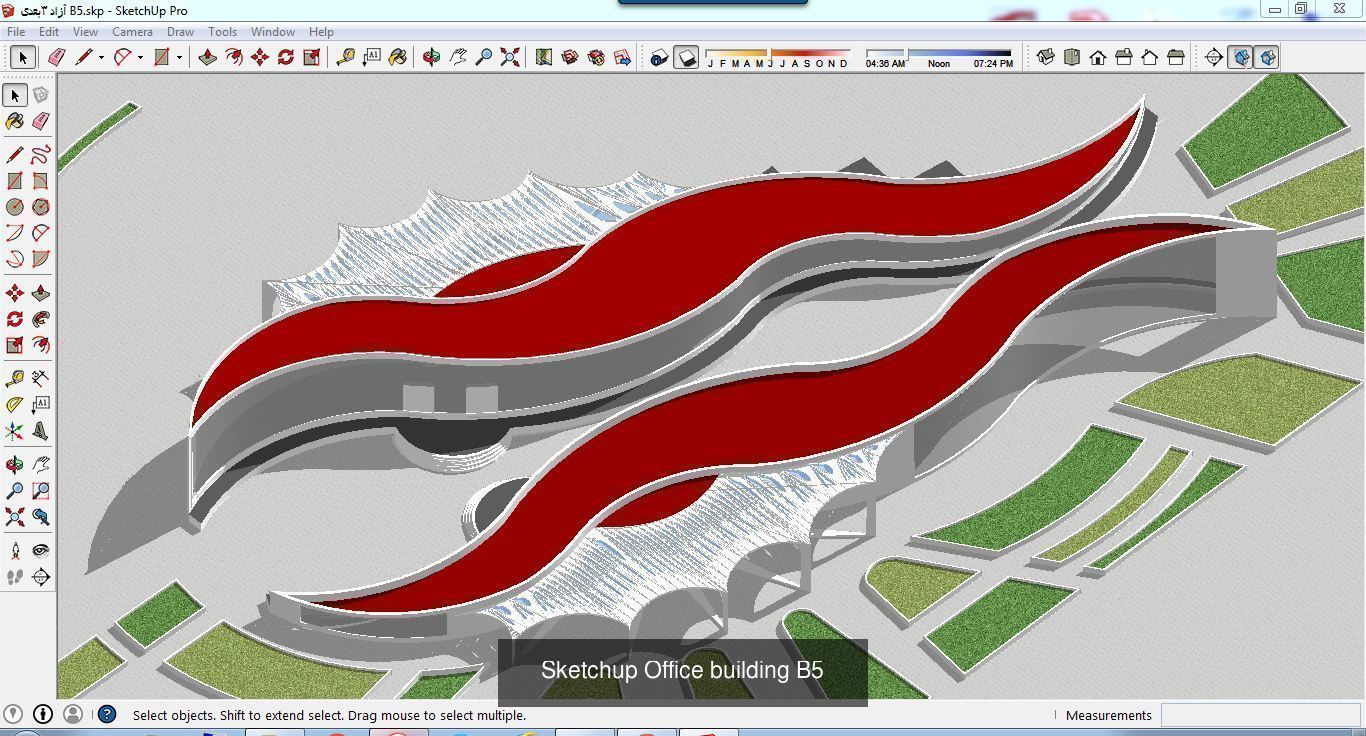Image resolution: width=1366 pixels, height=736 pixels.
Task: Choose the Paint Bucket in top toolbar
Action: 397,57
